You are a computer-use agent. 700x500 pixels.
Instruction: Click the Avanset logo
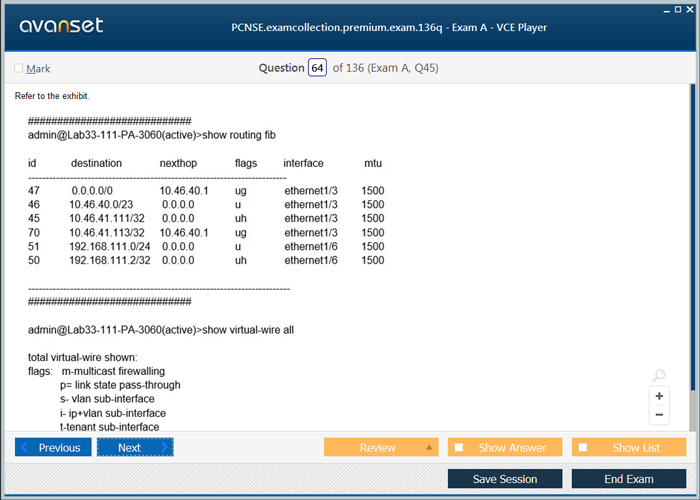pos(61,26)
